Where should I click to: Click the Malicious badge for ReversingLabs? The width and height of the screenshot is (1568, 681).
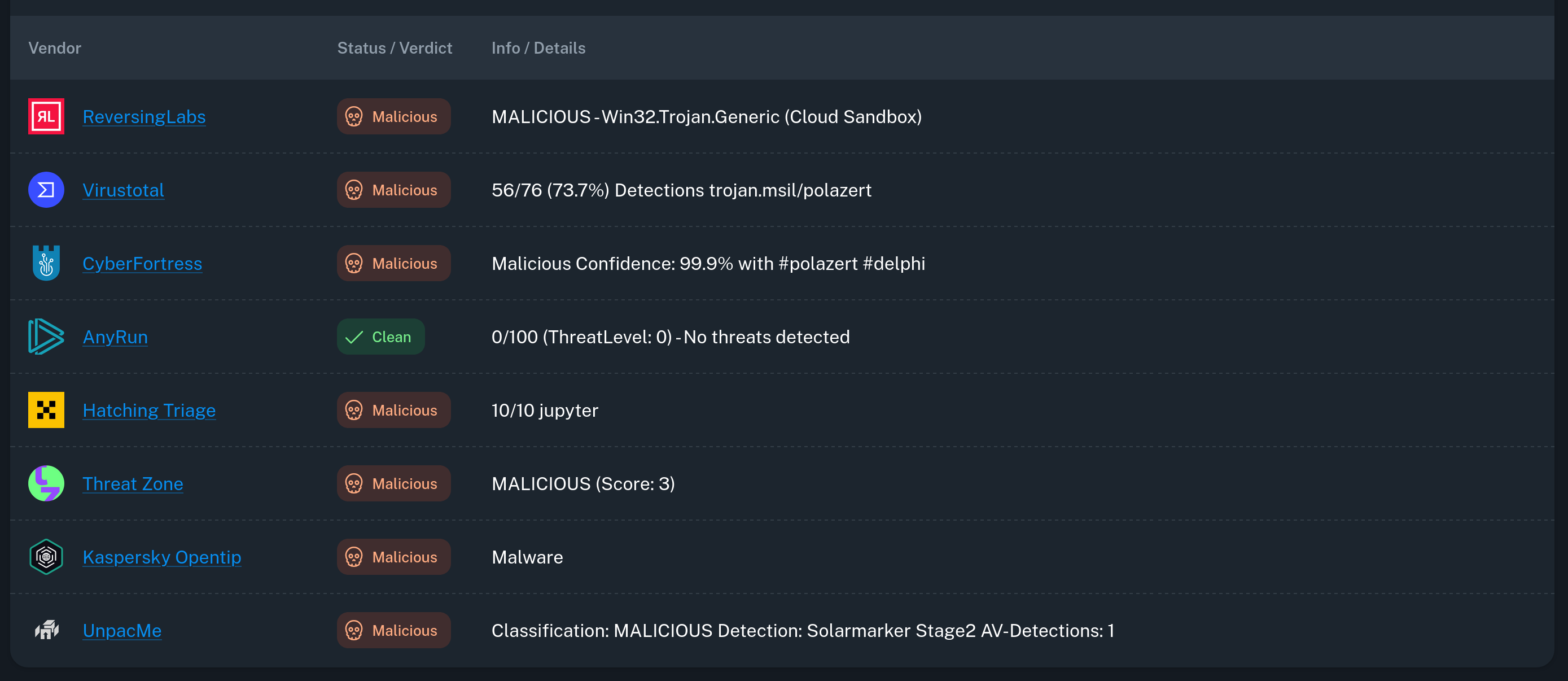393,116
